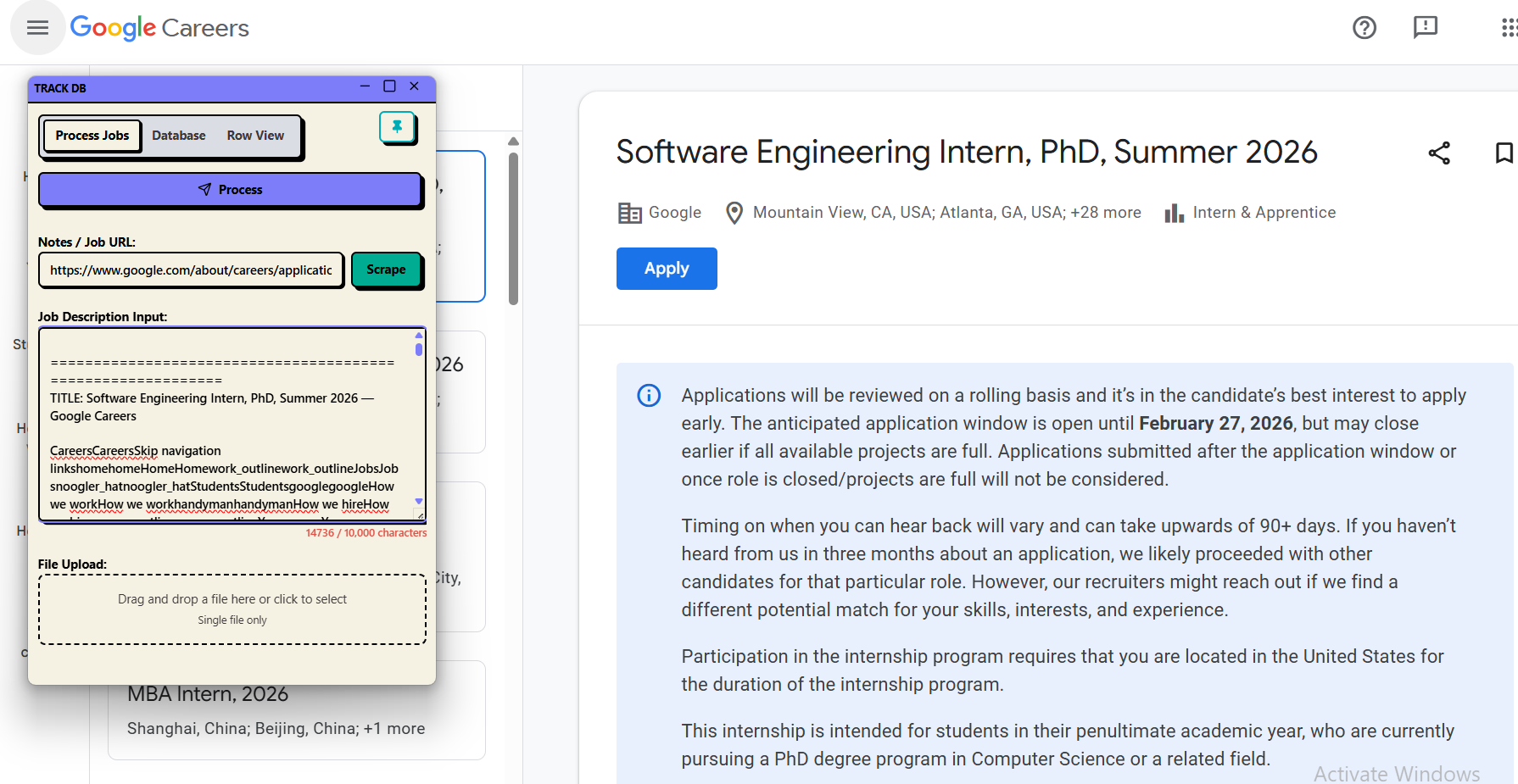This screenshot has width=1518, height=784.
Task: Bookmark the Software Engineering Intern job
Action: point(1503,153)
